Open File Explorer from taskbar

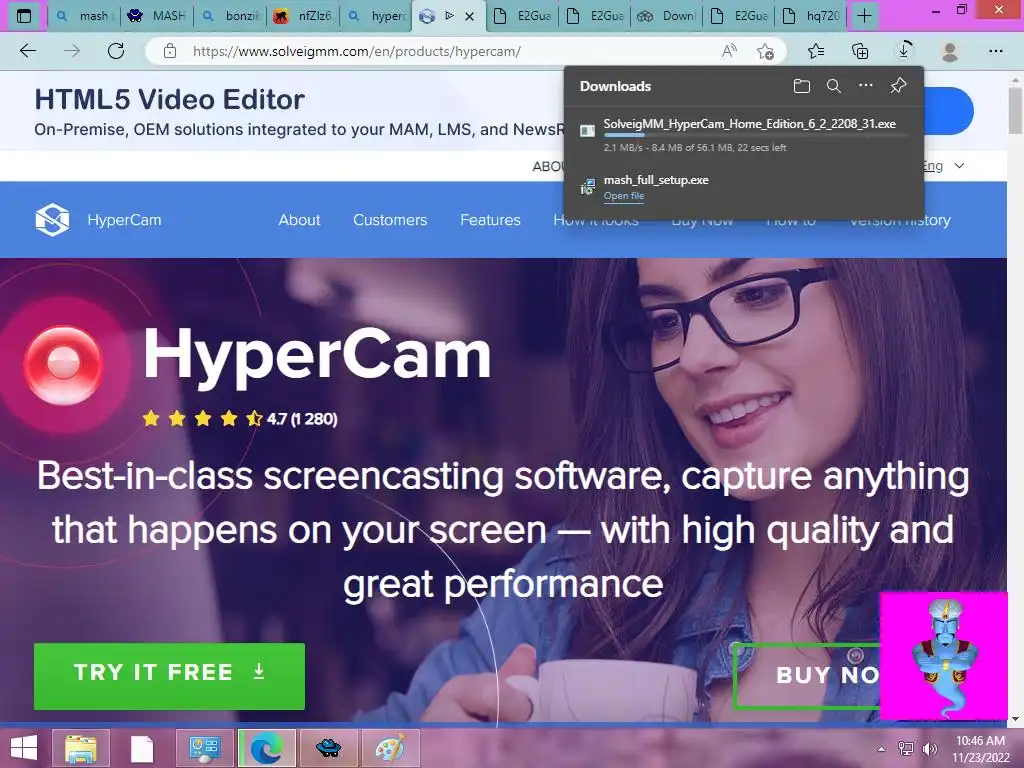(x=82, y=748)
